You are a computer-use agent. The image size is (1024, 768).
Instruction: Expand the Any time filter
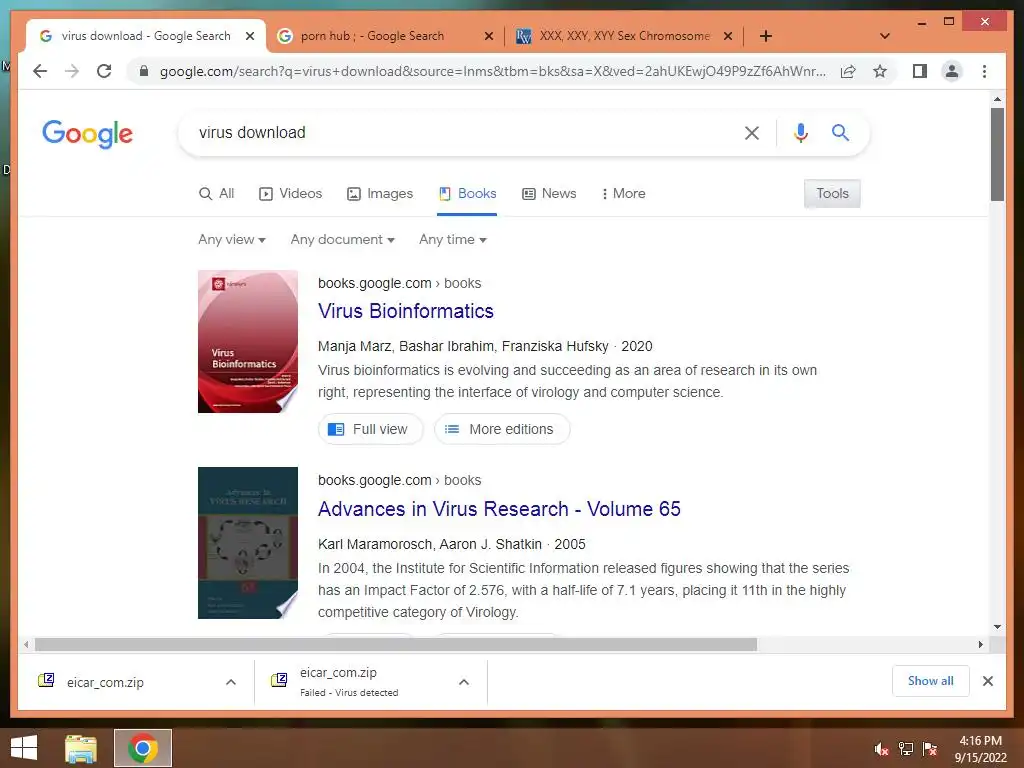coord(453,240)
